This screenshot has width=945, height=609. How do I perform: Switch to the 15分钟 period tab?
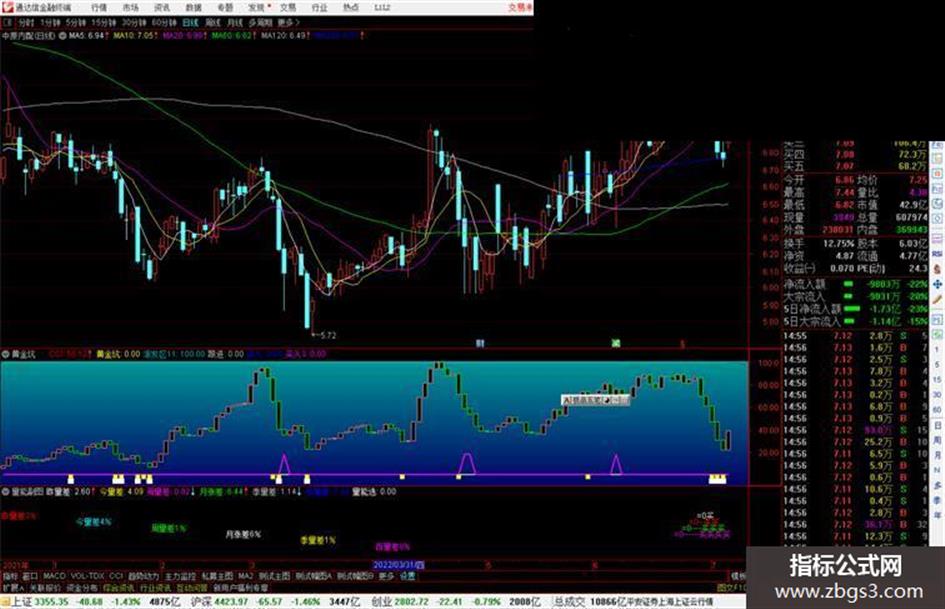[104, 22]
